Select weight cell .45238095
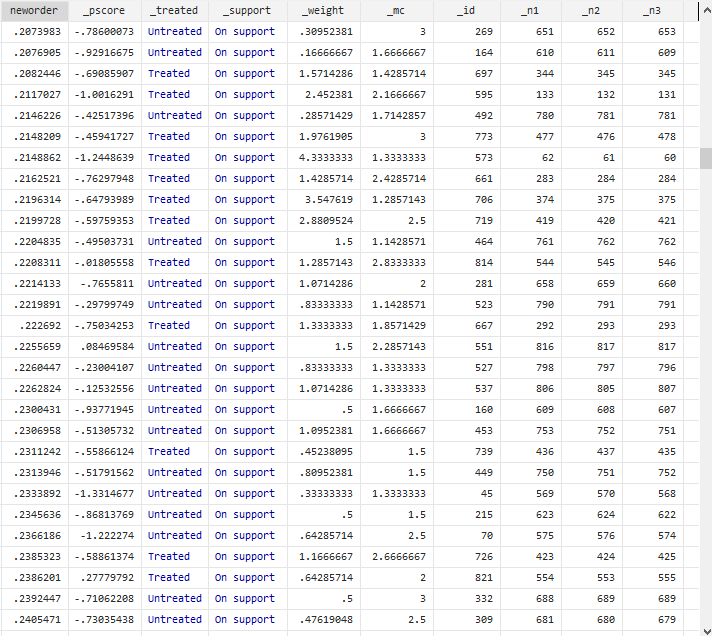 (324, 452)
